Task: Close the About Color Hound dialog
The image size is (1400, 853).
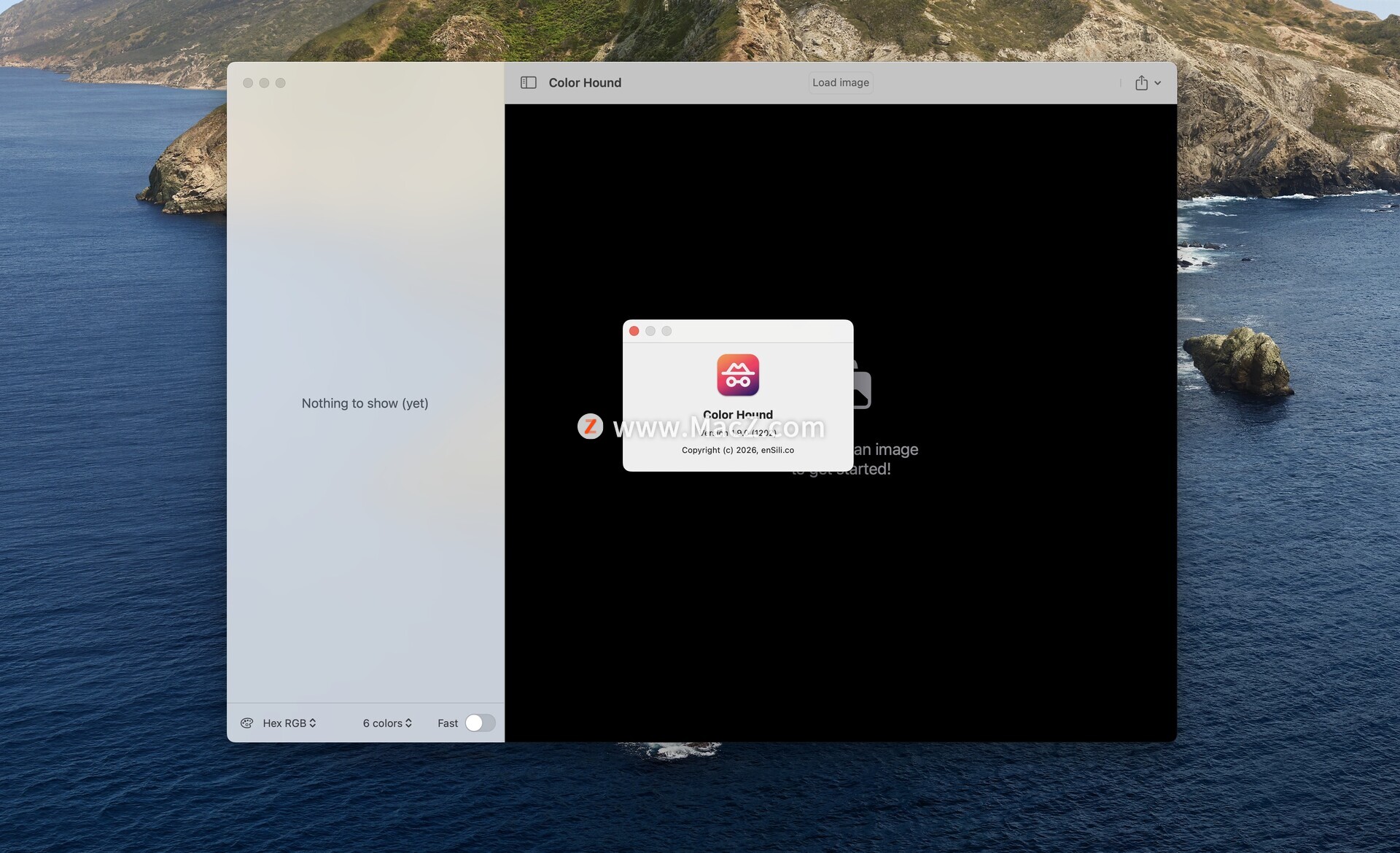Action: pyautogui.click(x=634, y=331)
